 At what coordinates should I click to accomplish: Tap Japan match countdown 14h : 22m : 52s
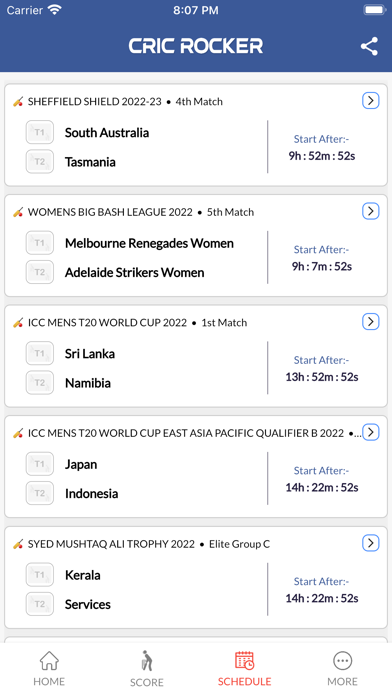pyautogui.click(x=322, y=487)
